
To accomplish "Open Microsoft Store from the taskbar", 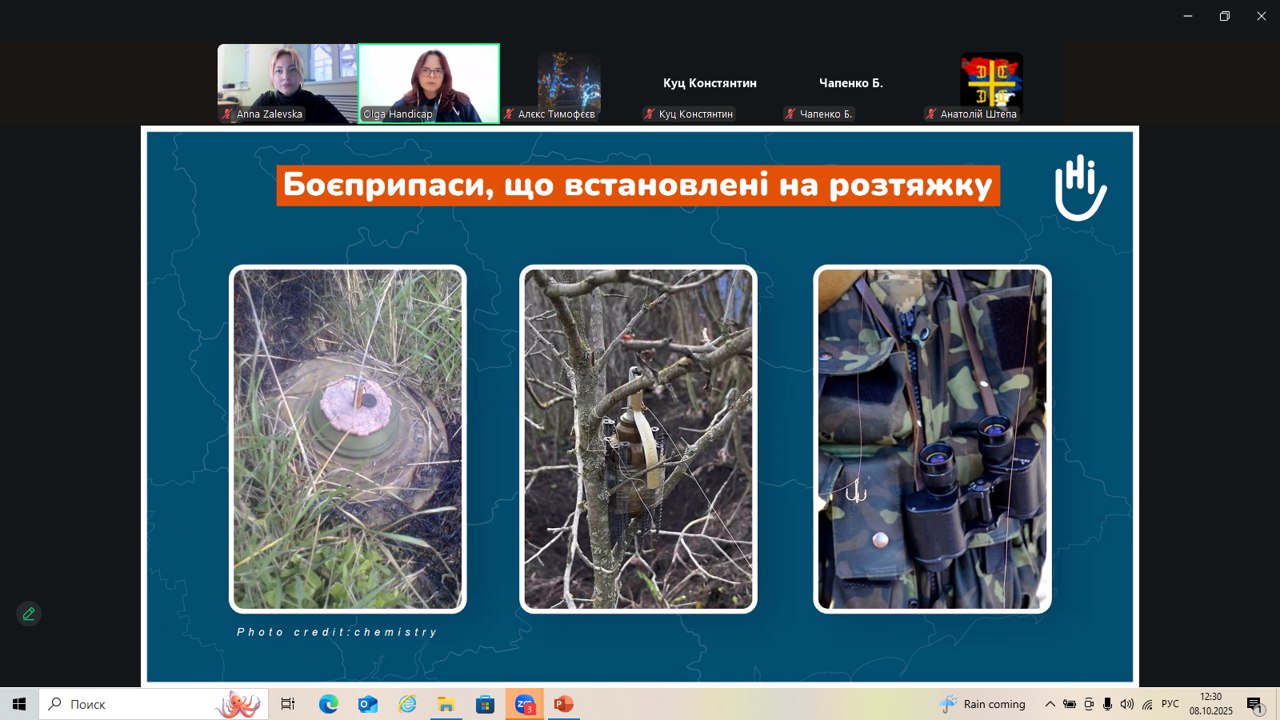I will [x=484, y=704].
